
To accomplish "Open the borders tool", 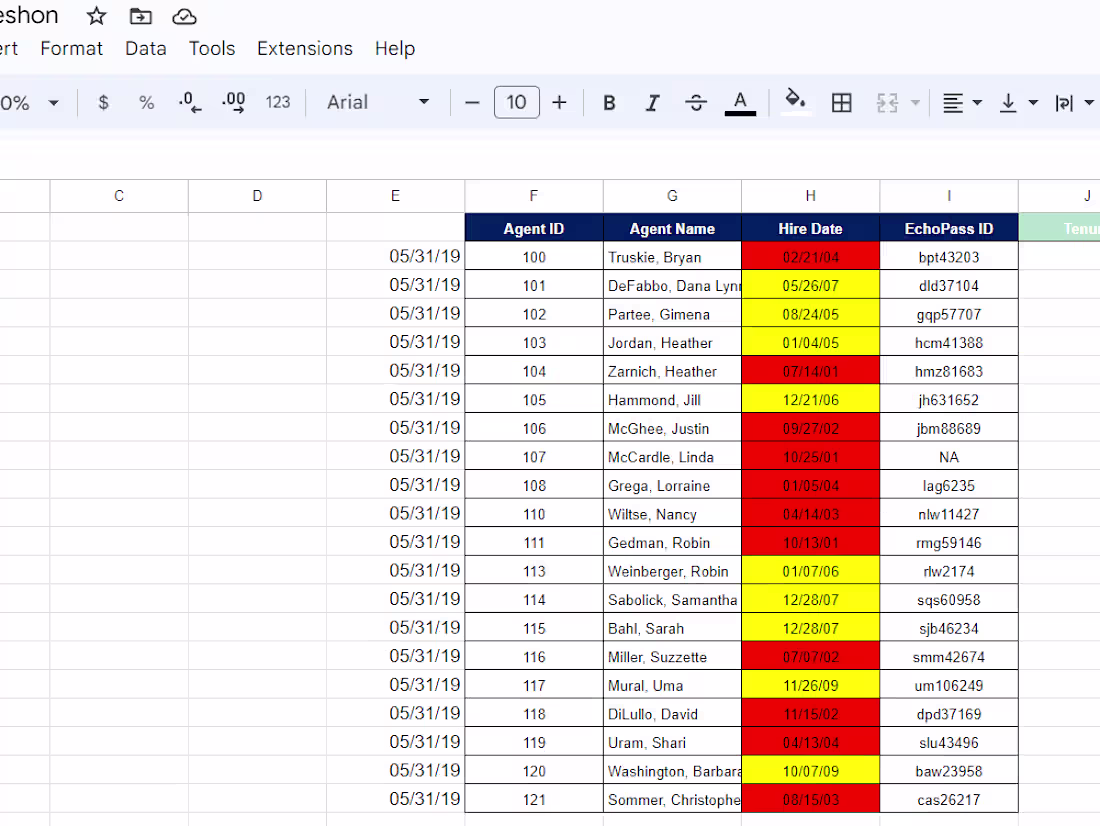I will [x=841, y=103].
